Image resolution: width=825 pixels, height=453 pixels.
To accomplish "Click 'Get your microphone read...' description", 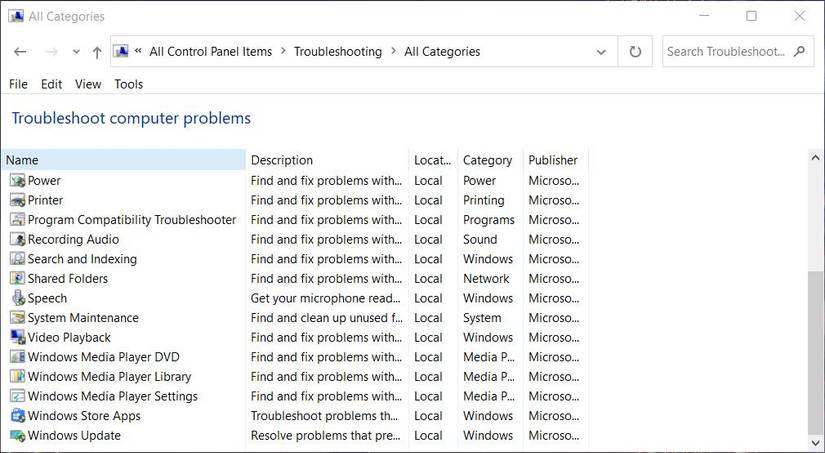I will tap(326, 298).
